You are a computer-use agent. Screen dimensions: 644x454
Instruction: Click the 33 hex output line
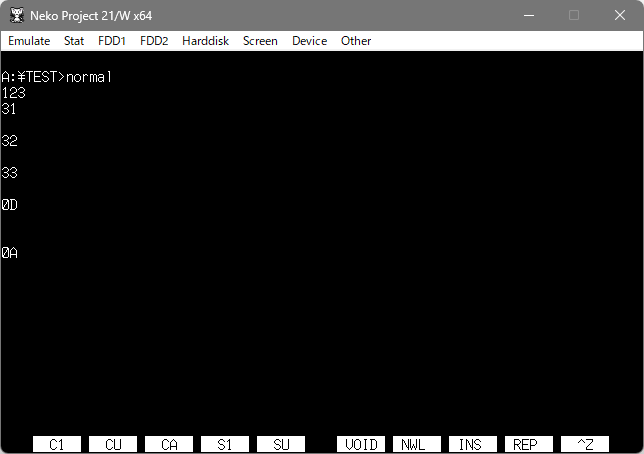pyautogui.click(x=9, y=173)
